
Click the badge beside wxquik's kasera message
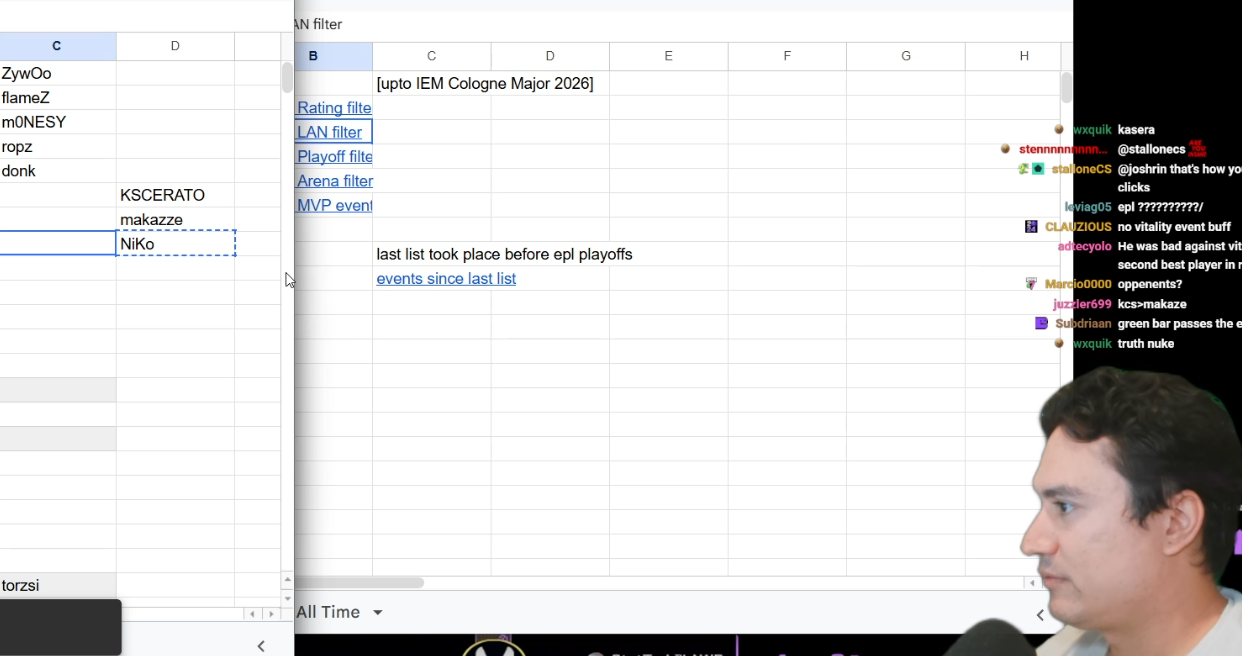(x=1059, y=130)
